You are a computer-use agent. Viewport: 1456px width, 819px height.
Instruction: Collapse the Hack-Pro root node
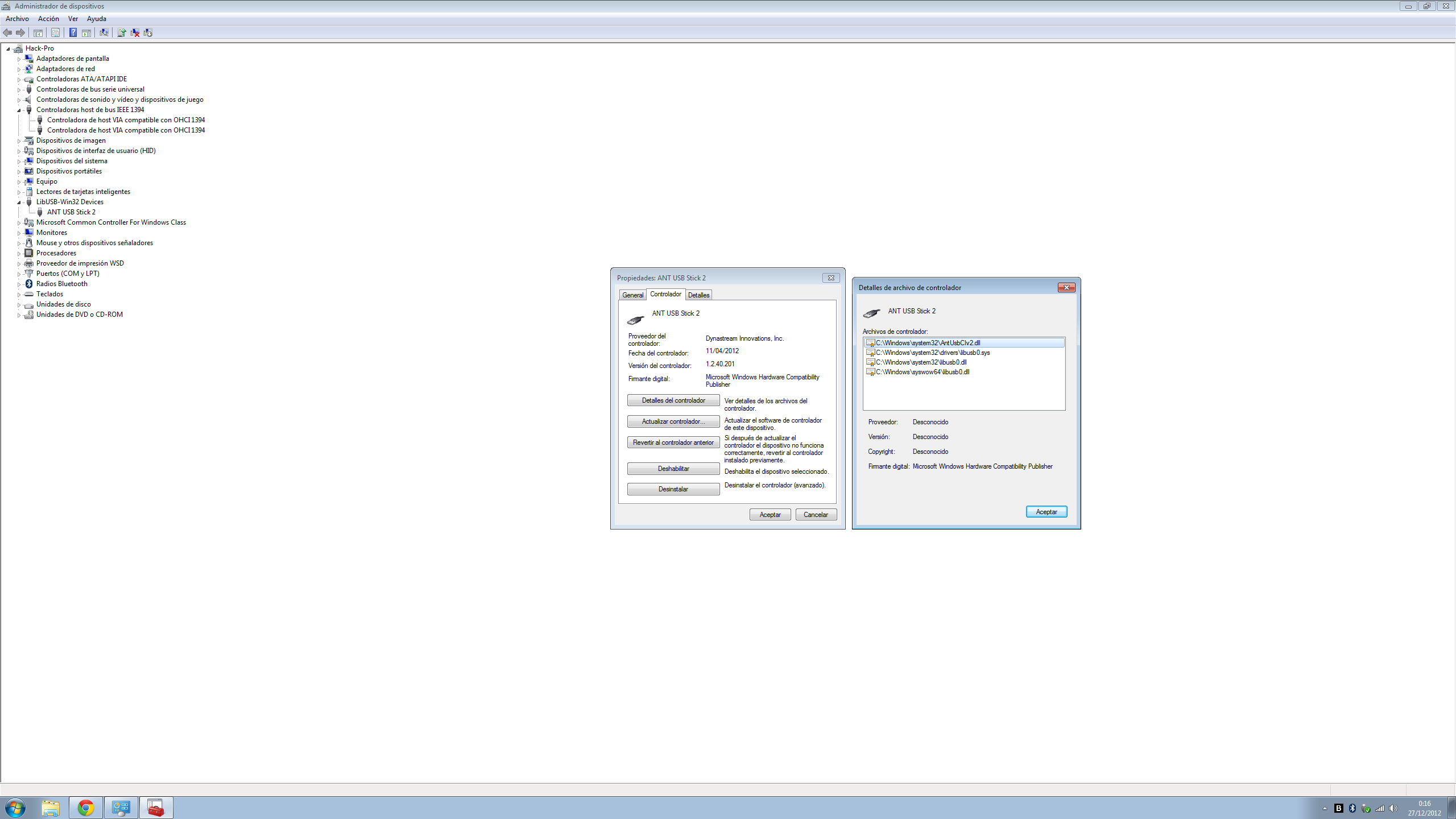[x=8, y=48]
